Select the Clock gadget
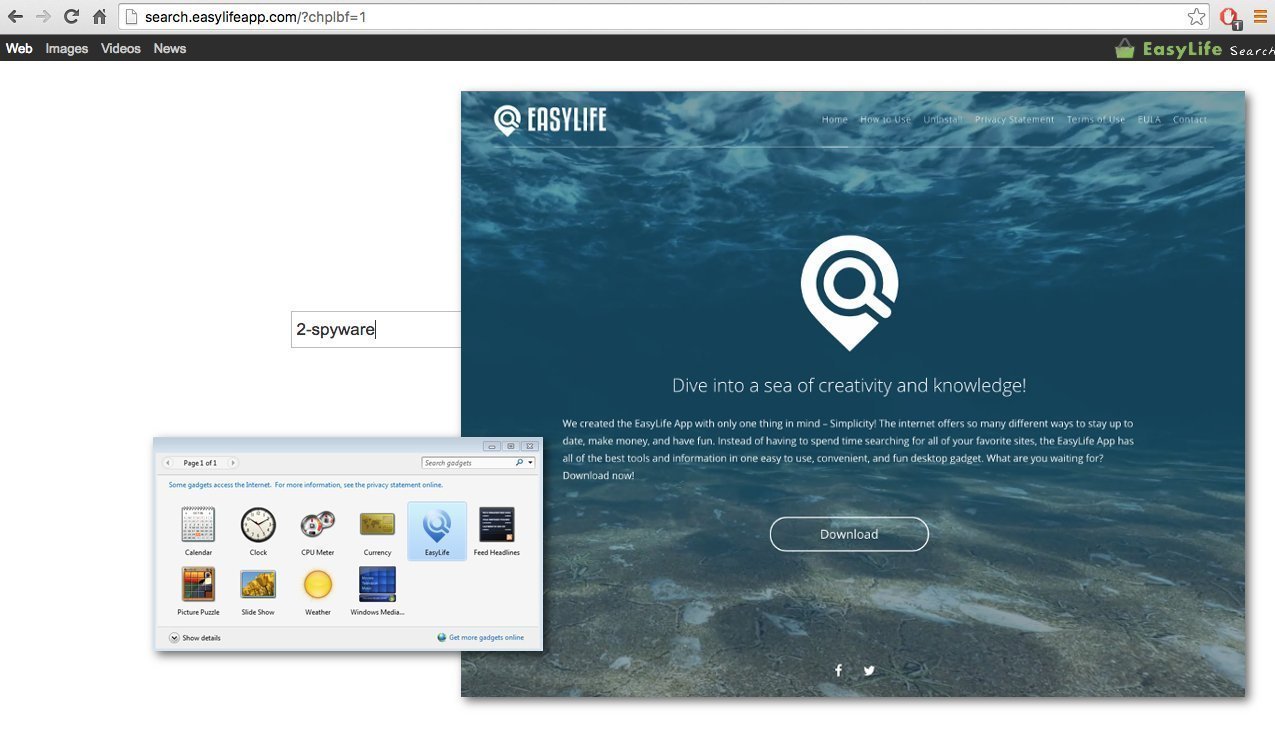The height and width of the screenshot is (755, 1275). click(258, 531)
